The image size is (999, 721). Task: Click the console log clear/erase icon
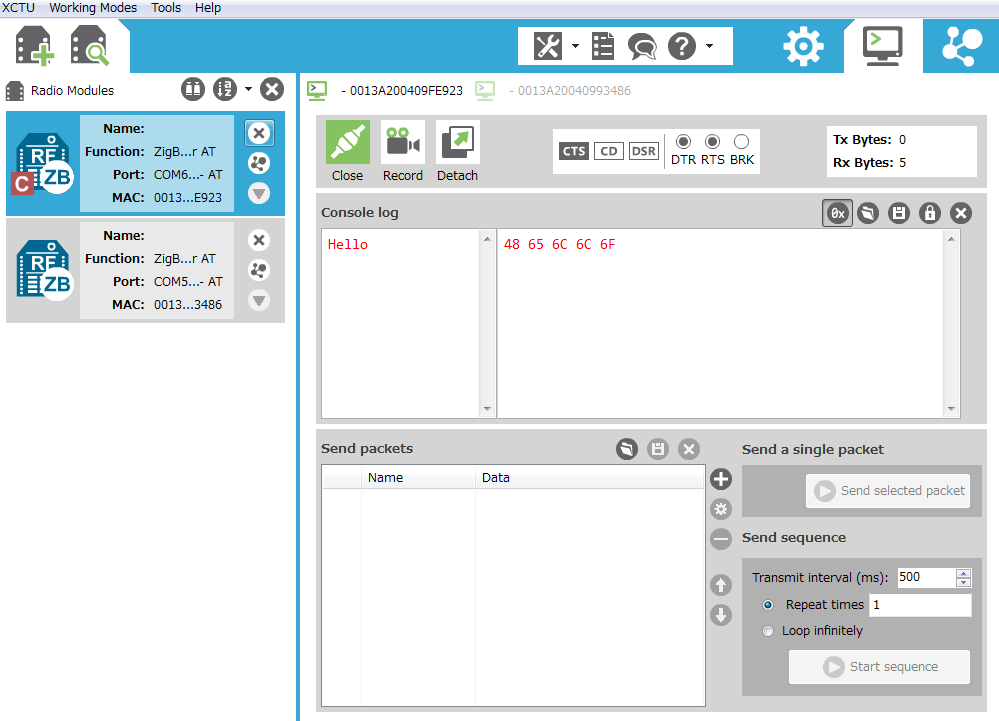(x=868, y=213)
